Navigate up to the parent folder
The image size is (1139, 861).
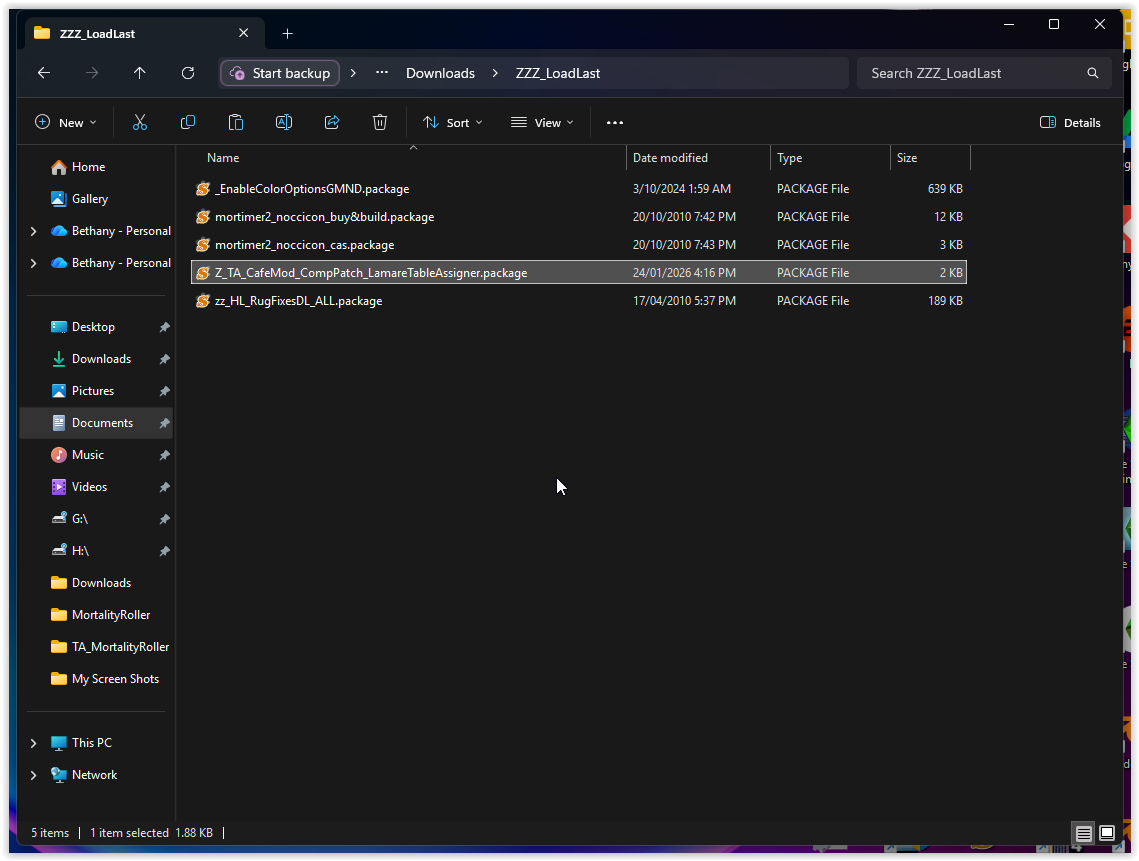(140, 72)
